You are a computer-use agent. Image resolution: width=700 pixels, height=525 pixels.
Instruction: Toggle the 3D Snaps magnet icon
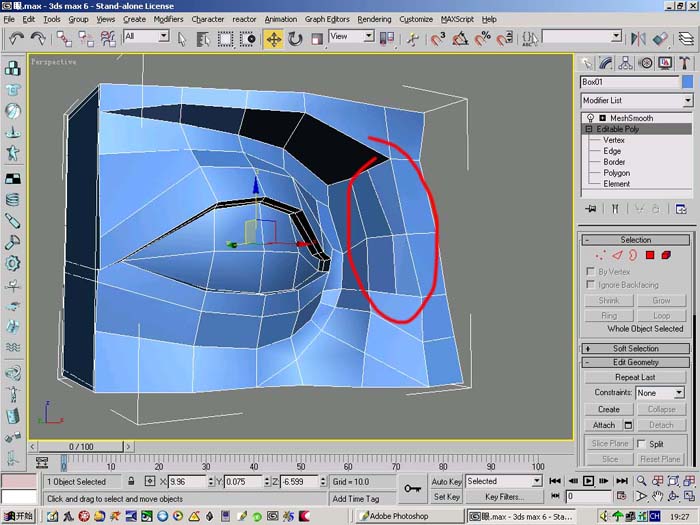[x=438, y=39]
